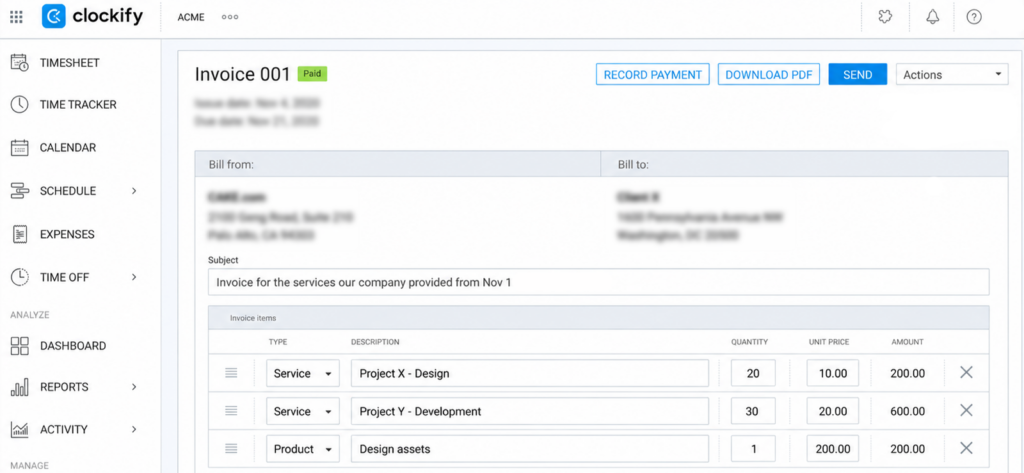Click the ACME workspace name

[x=191, y=17]
